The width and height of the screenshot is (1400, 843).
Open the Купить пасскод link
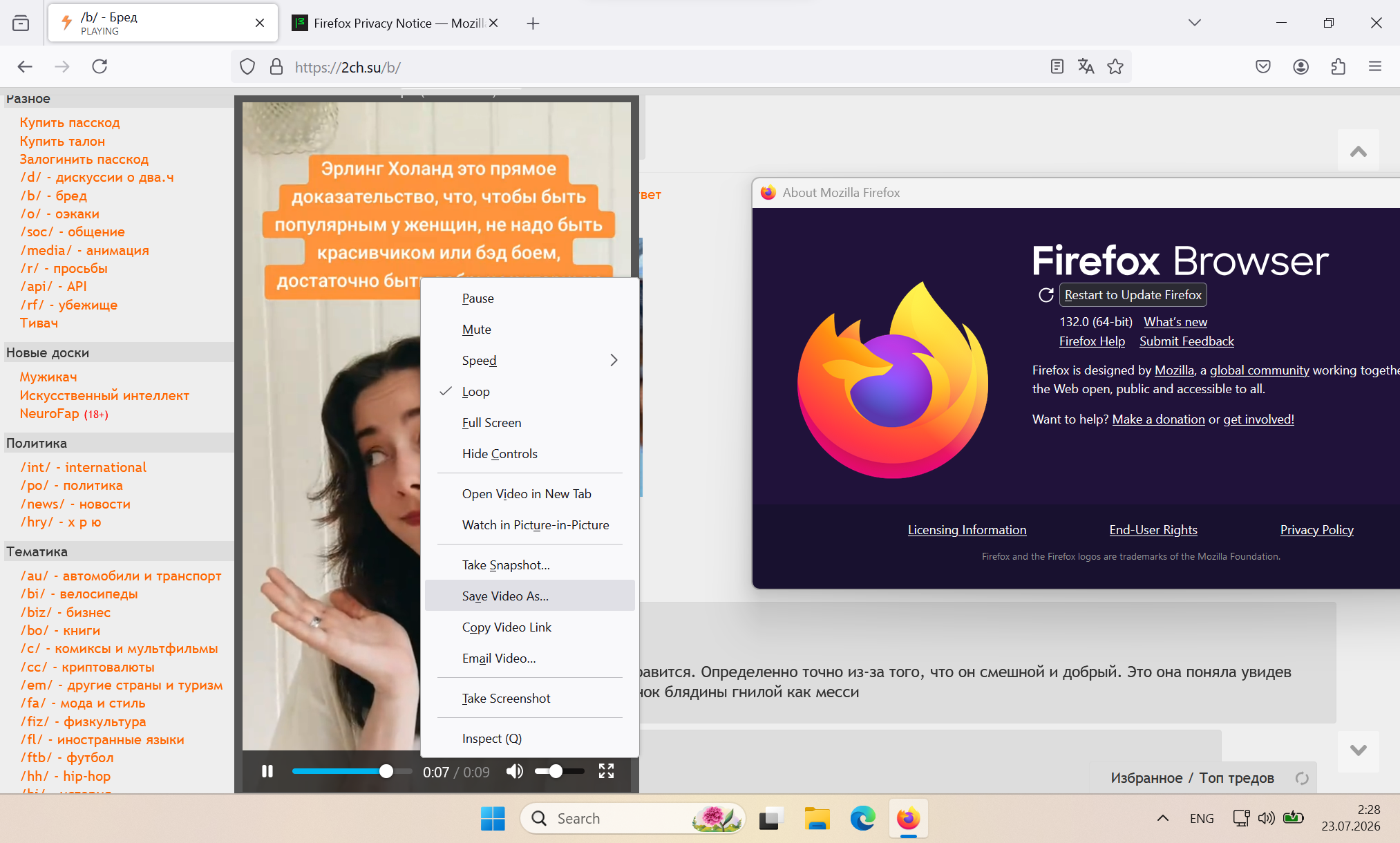coord(70,122)
